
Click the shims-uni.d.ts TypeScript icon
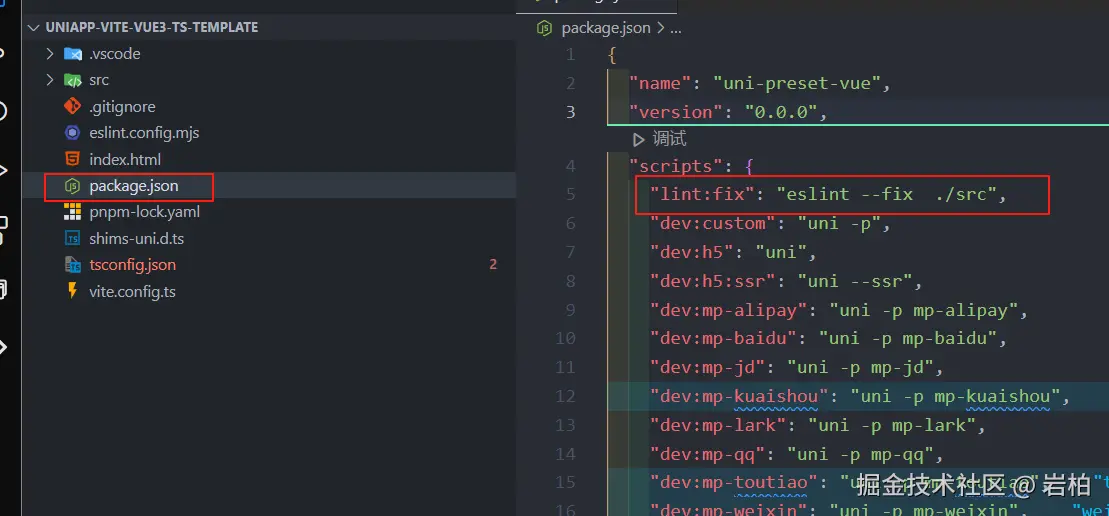[x=72, y=239]
